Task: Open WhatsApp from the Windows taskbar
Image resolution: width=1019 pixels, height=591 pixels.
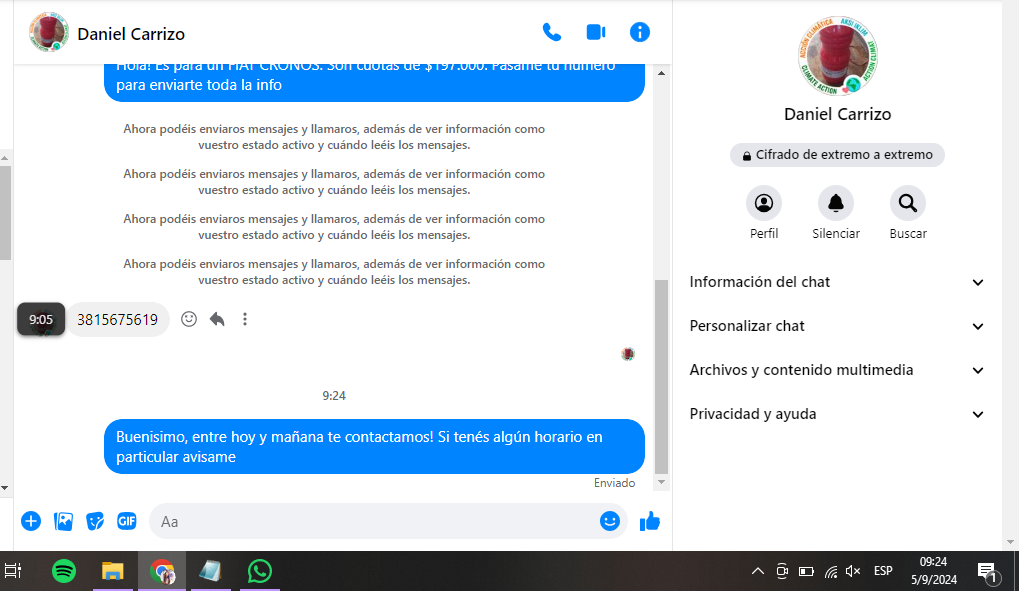Action: [x=260, y=571]
